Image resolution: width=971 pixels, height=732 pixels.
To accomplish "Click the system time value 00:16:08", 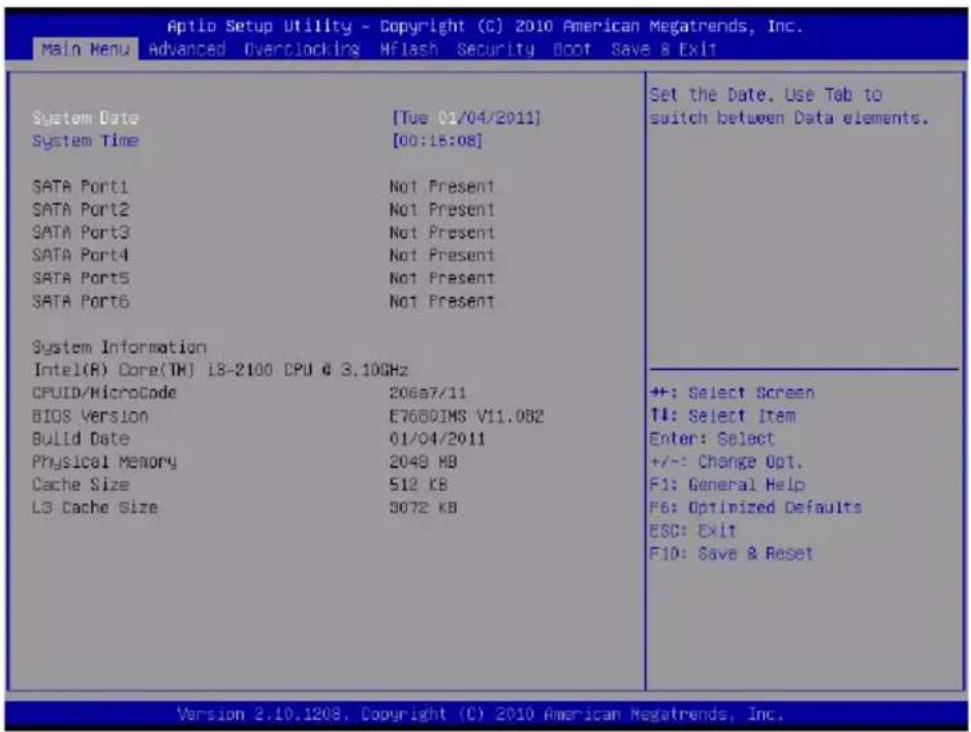I will pos(437,141).
